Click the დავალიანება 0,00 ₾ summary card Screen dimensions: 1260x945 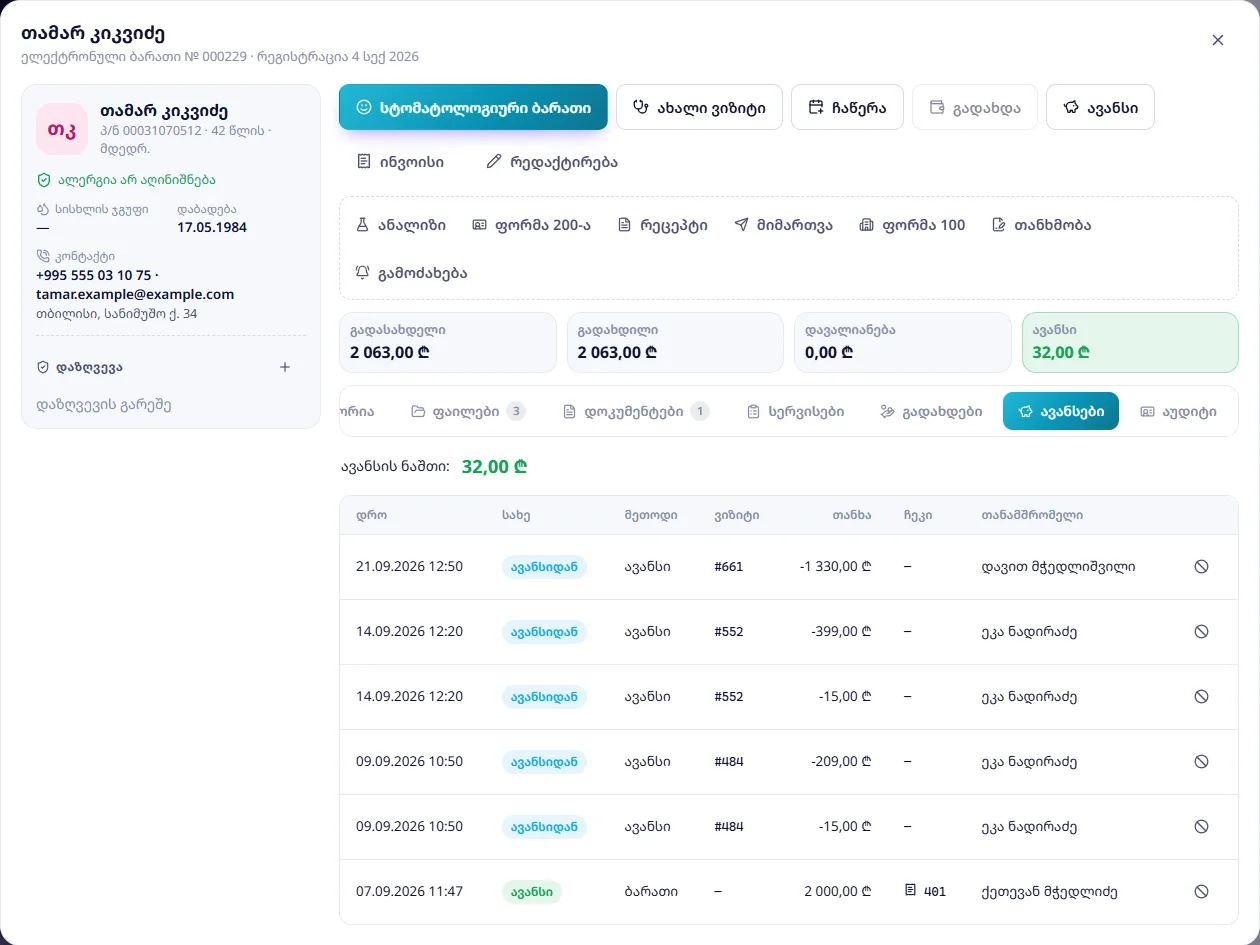(x=903, y=342)
